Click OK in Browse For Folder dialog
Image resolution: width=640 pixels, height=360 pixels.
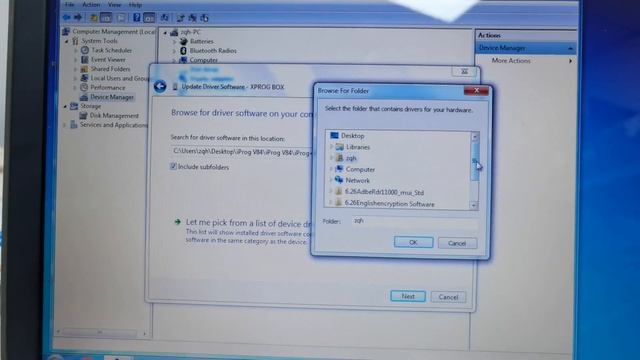(x=413, y=242)
